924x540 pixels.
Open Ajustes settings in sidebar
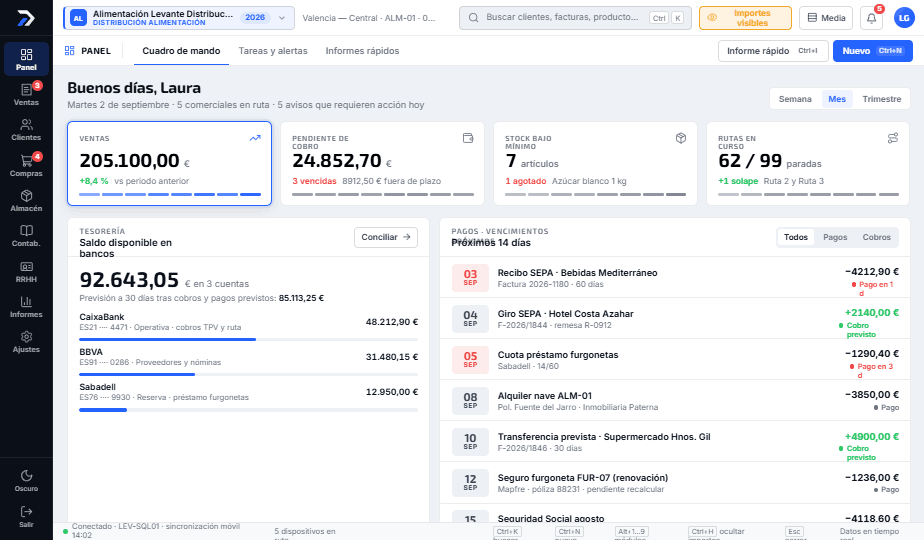click(26, 342)
